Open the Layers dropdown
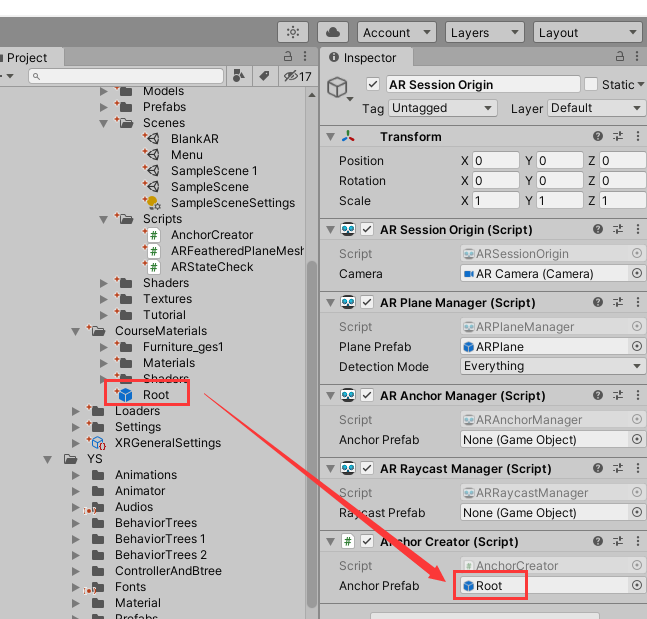 [x=484, y=32]
